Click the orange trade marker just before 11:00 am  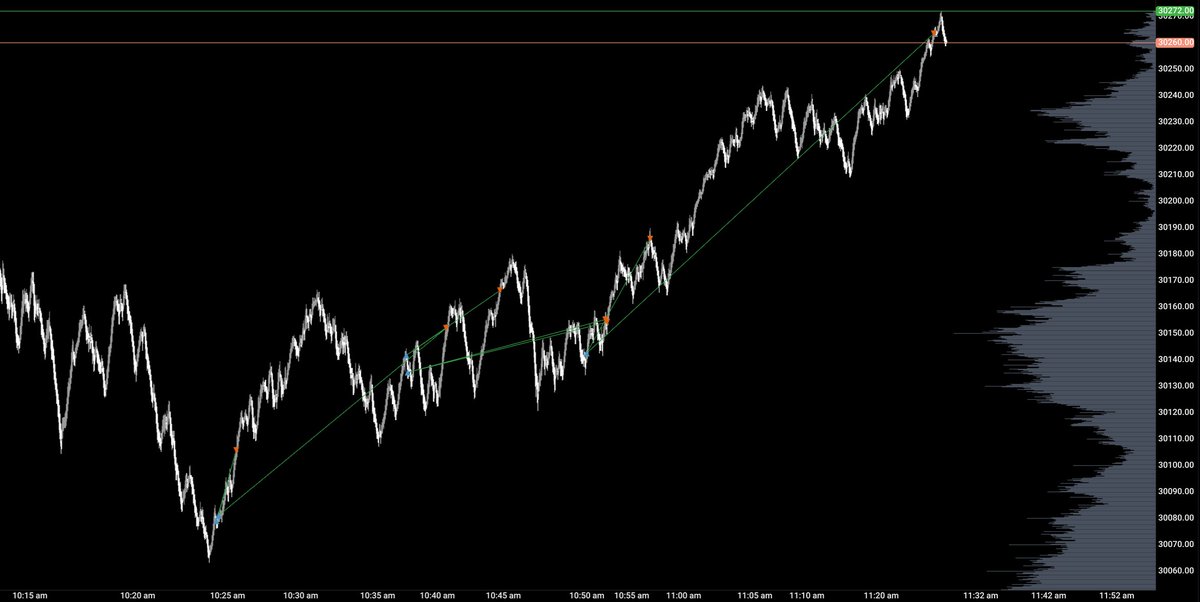point(649,238)
